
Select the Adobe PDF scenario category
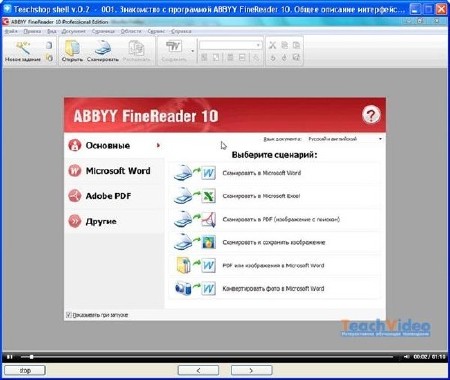[114, 196]
